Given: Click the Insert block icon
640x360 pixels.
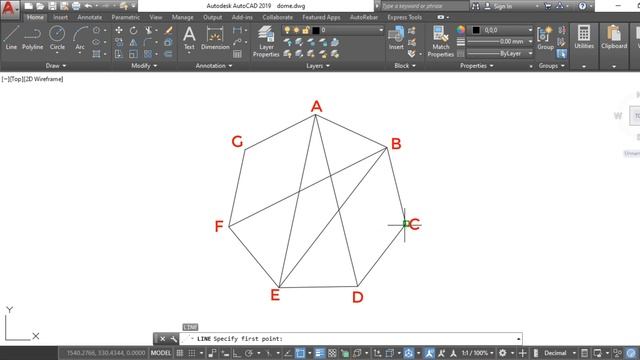Looking at the screenshot, I should coord(396,38).
